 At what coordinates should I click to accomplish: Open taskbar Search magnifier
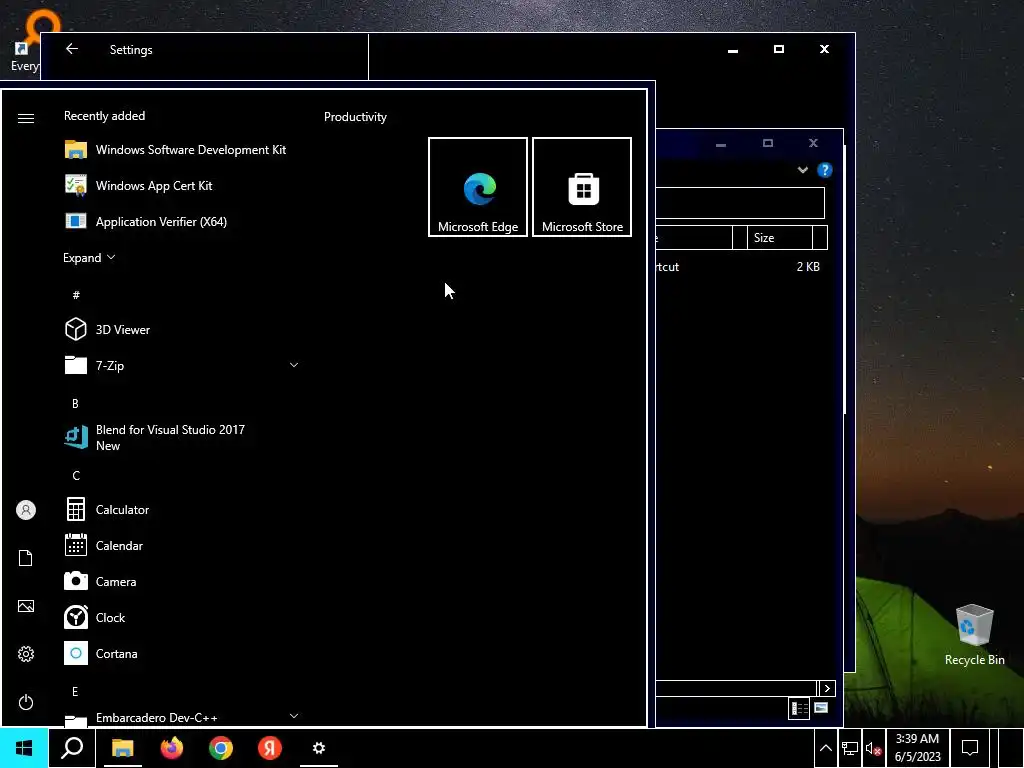tap(72, 748)
